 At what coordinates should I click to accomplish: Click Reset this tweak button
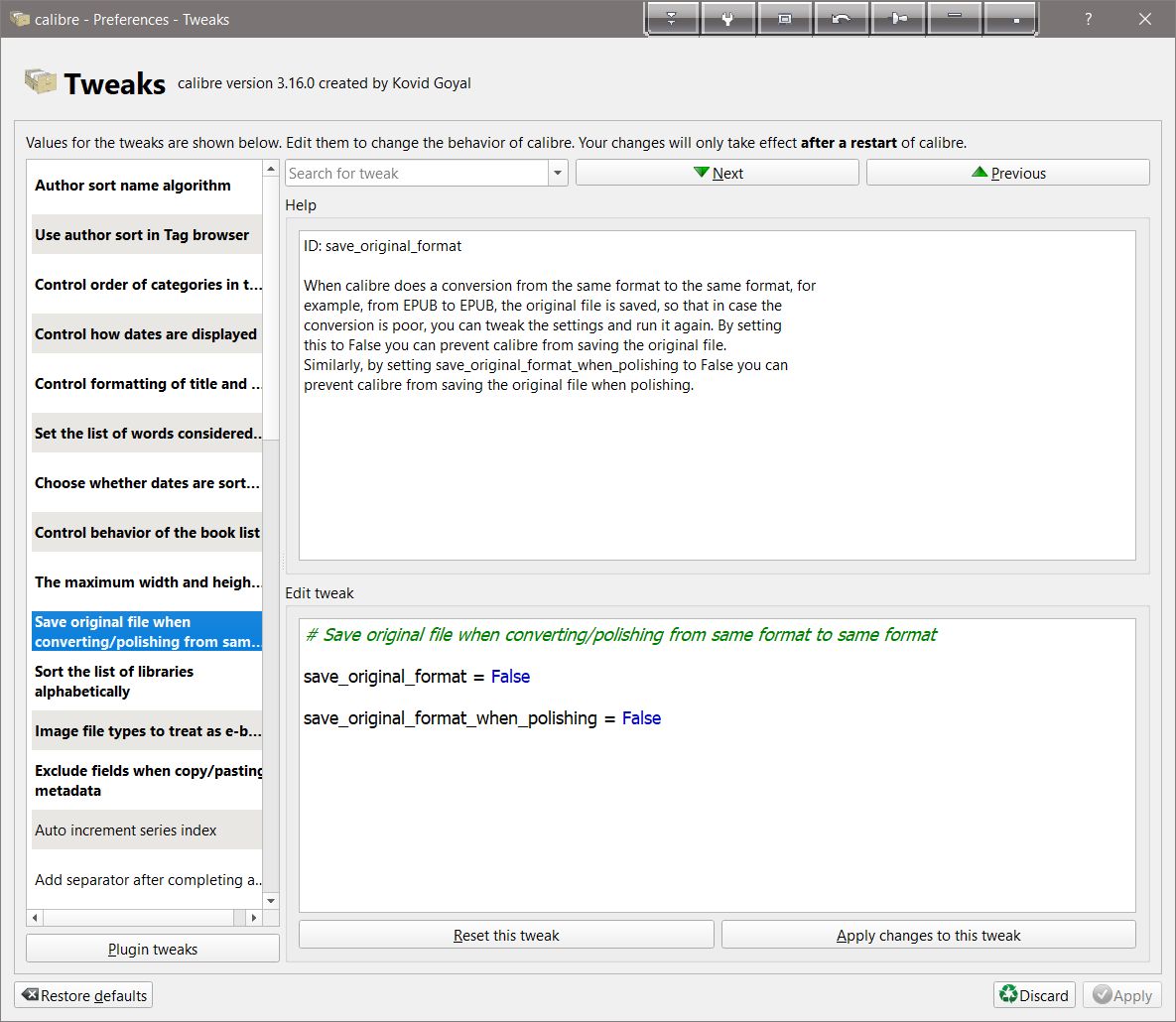pyautogui.click(x=506, y=935)
